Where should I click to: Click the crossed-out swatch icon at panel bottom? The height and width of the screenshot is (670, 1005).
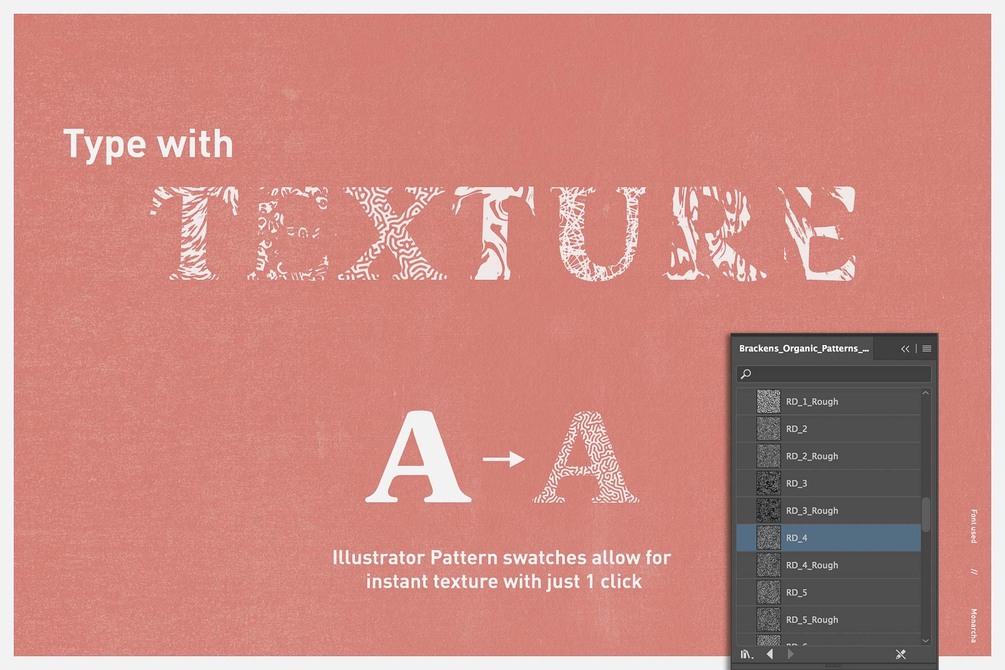pos(901,654)
